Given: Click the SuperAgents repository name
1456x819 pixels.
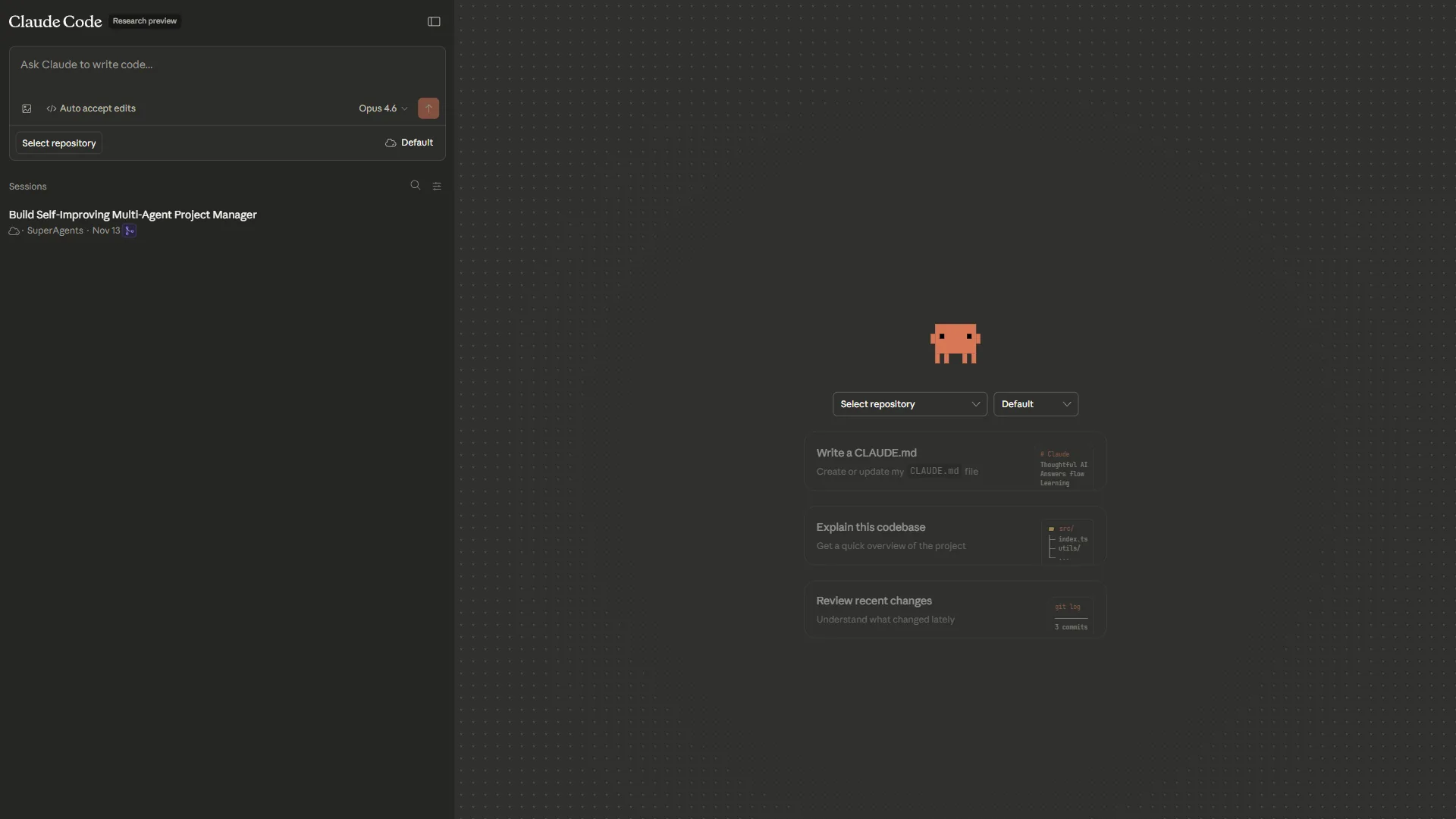Looking at the screenshot, I should (55, 231).
